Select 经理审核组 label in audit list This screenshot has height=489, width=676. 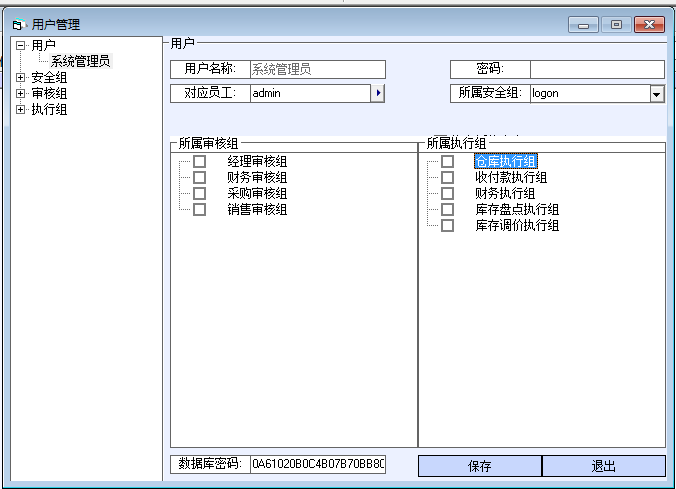[257, 161]
